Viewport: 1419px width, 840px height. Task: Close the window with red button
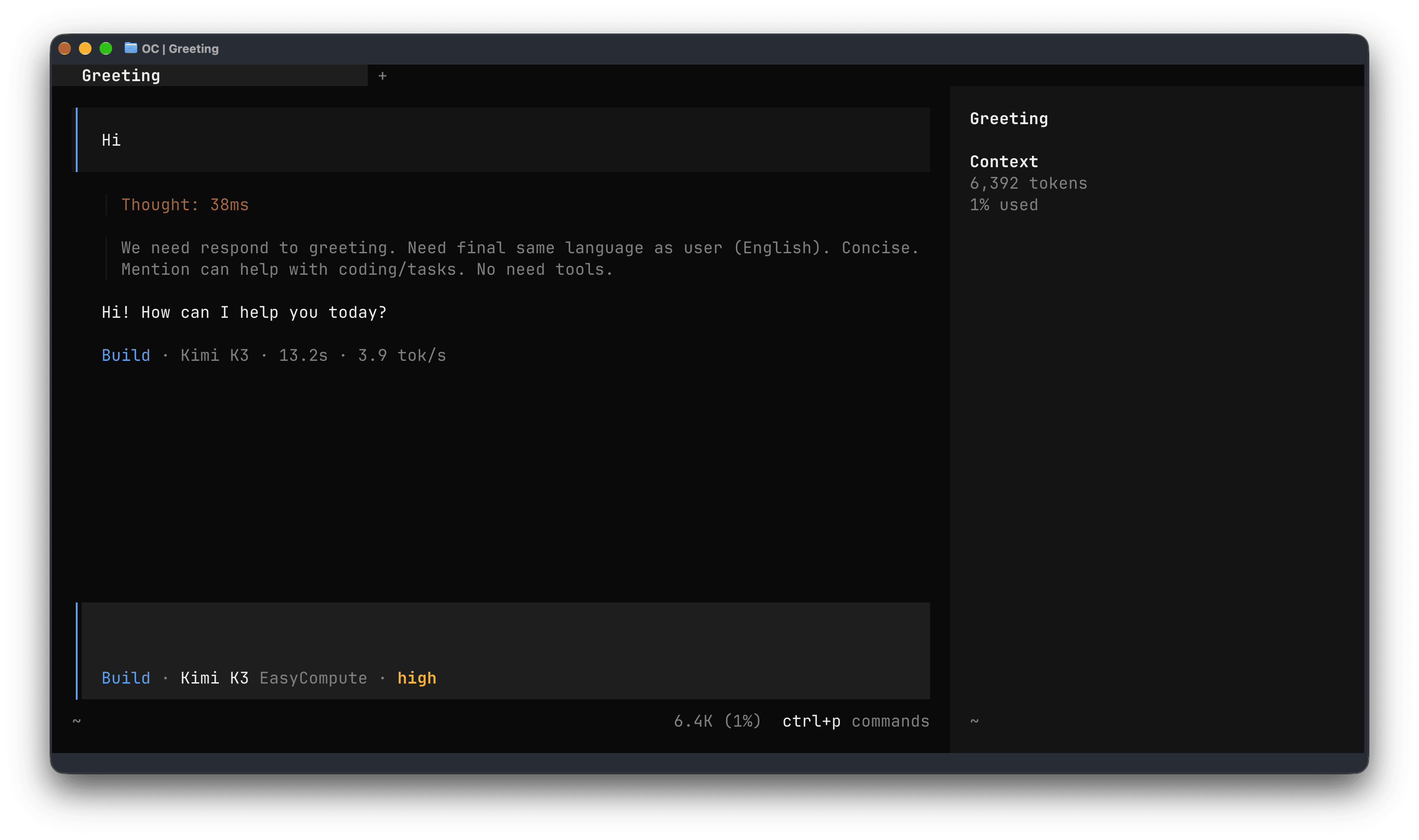65,49
